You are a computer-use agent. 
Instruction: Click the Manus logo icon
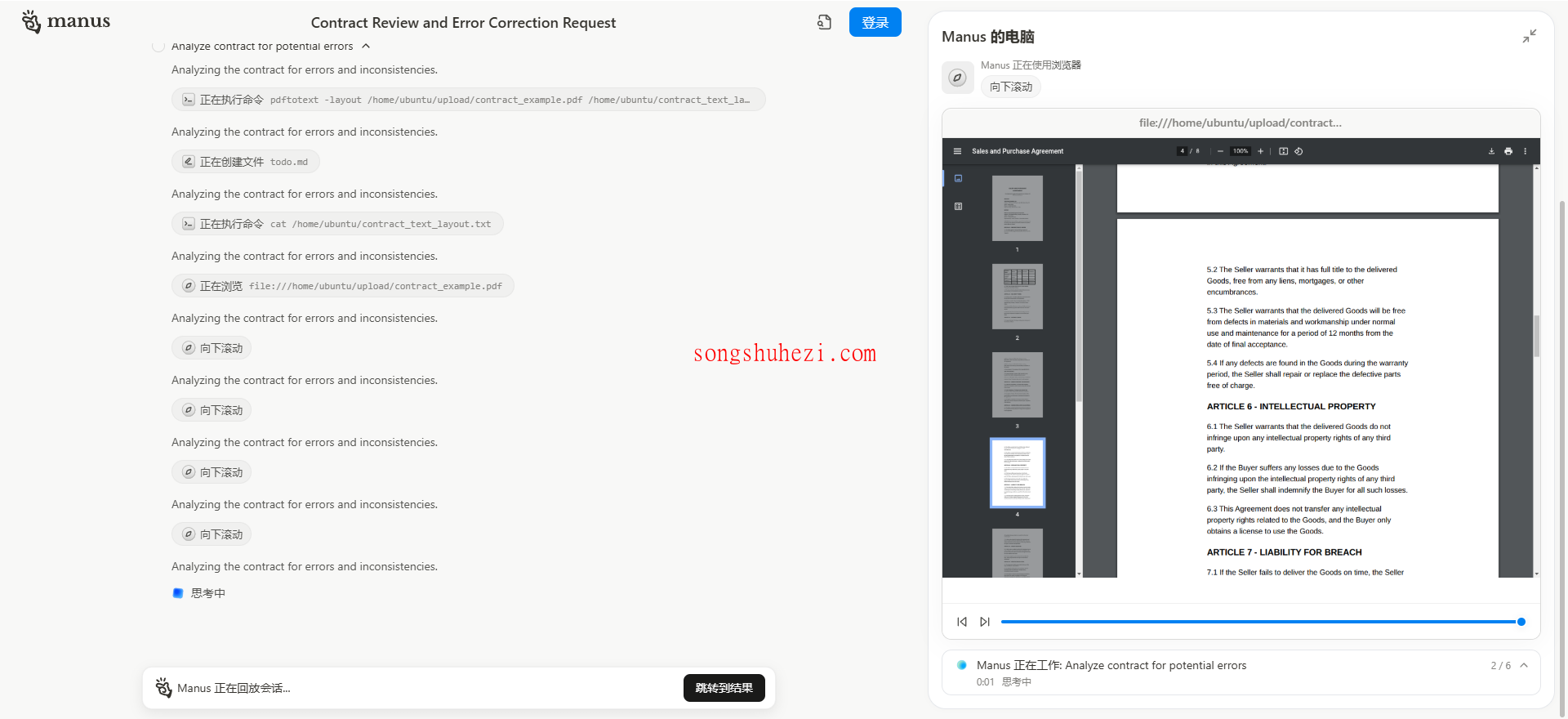[x=31, y=22]
